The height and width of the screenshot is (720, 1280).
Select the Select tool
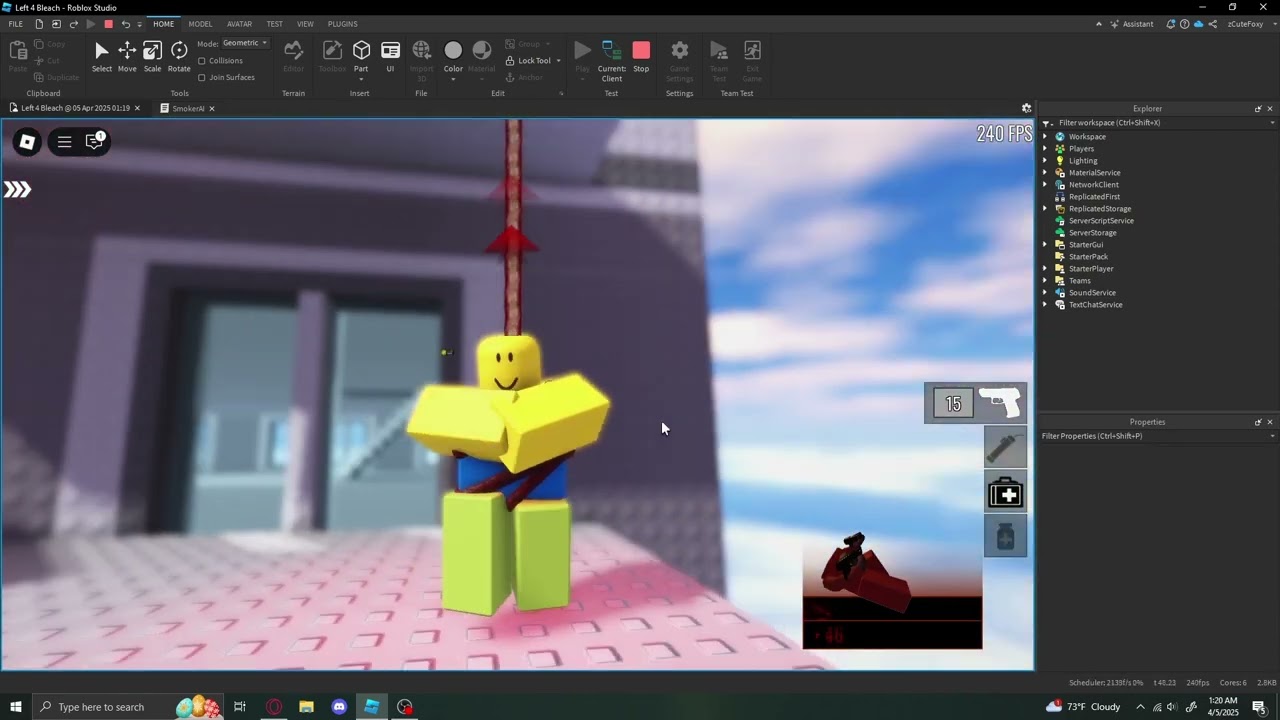point(102,56)
